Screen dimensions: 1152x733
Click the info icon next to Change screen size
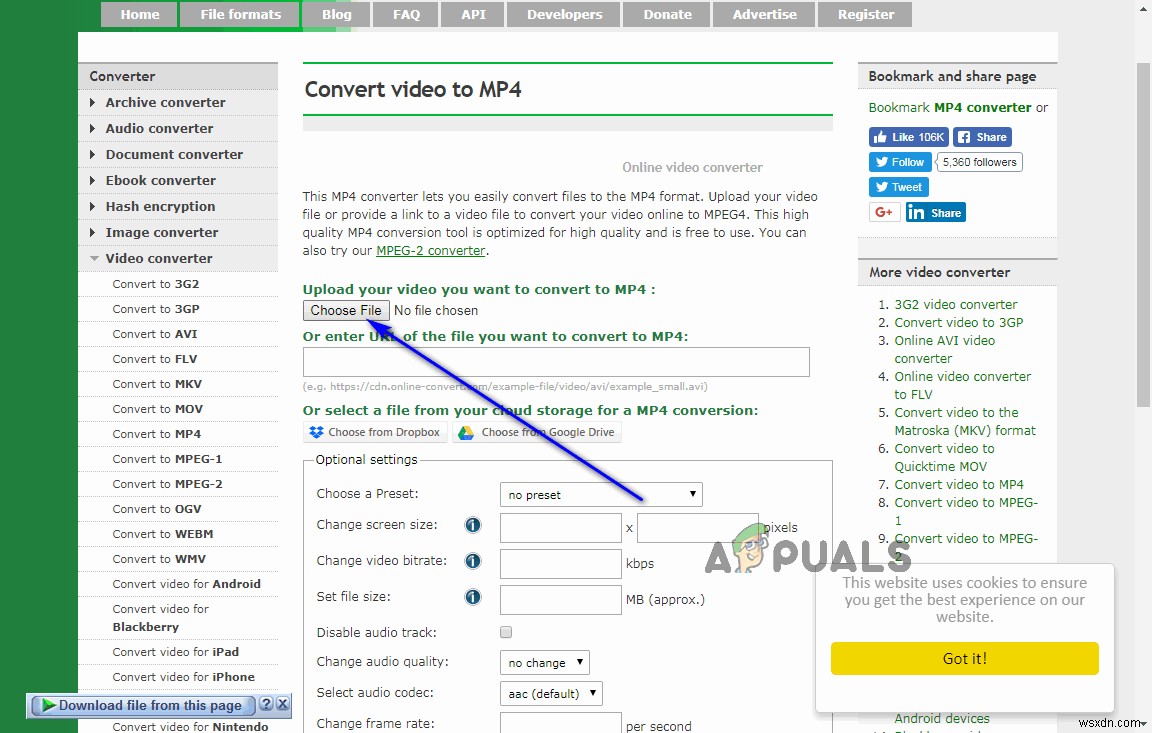pyautogui.click(x=472, y=524)
